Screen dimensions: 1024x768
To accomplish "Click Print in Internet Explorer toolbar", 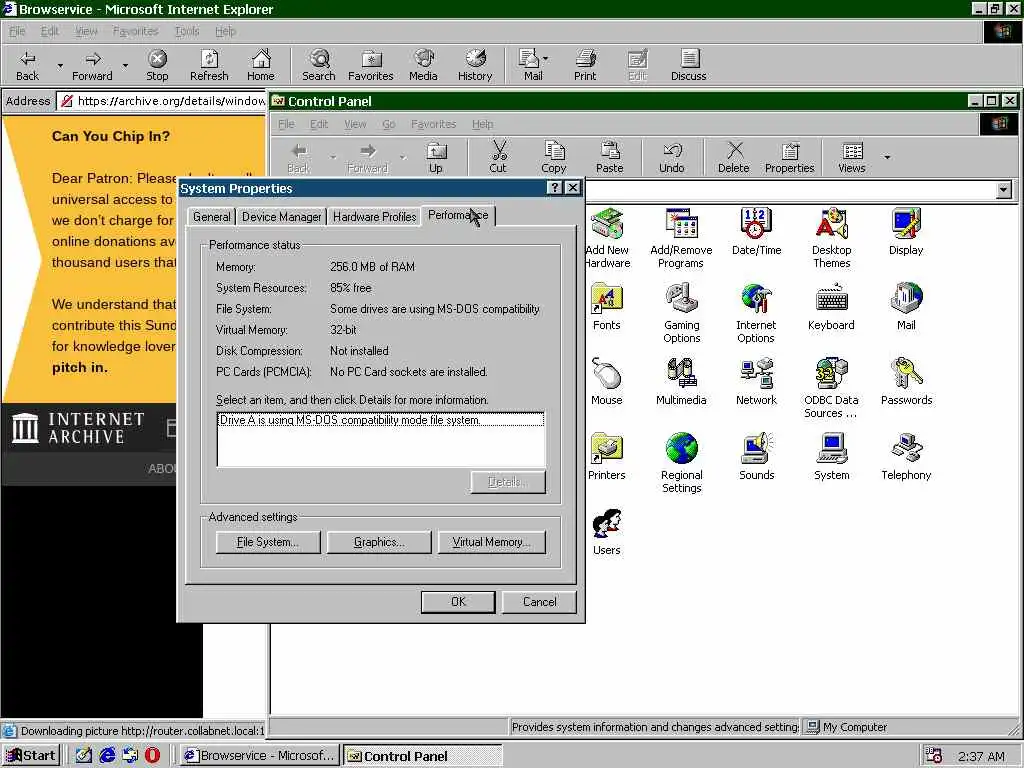I will pos(585,65).
